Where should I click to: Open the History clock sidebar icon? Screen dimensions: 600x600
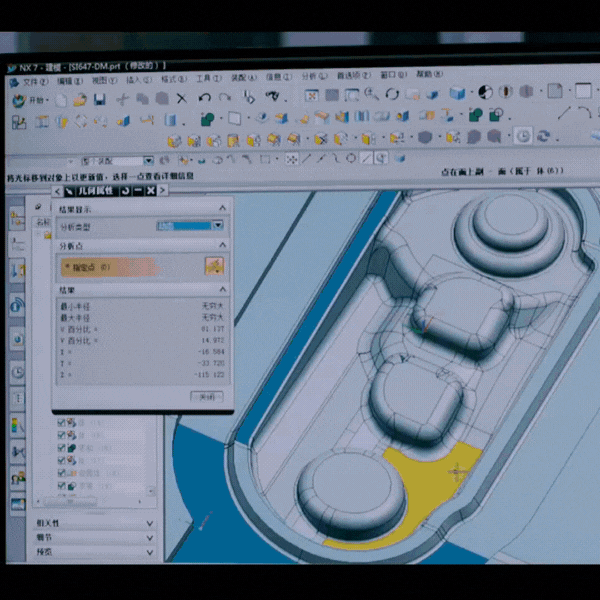(18, 372)
